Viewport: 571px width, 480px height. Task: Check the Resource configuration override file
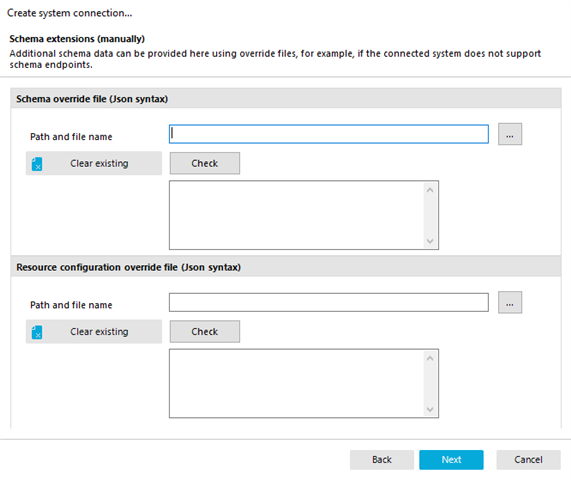pyautogui.click(x=205, y=331)
